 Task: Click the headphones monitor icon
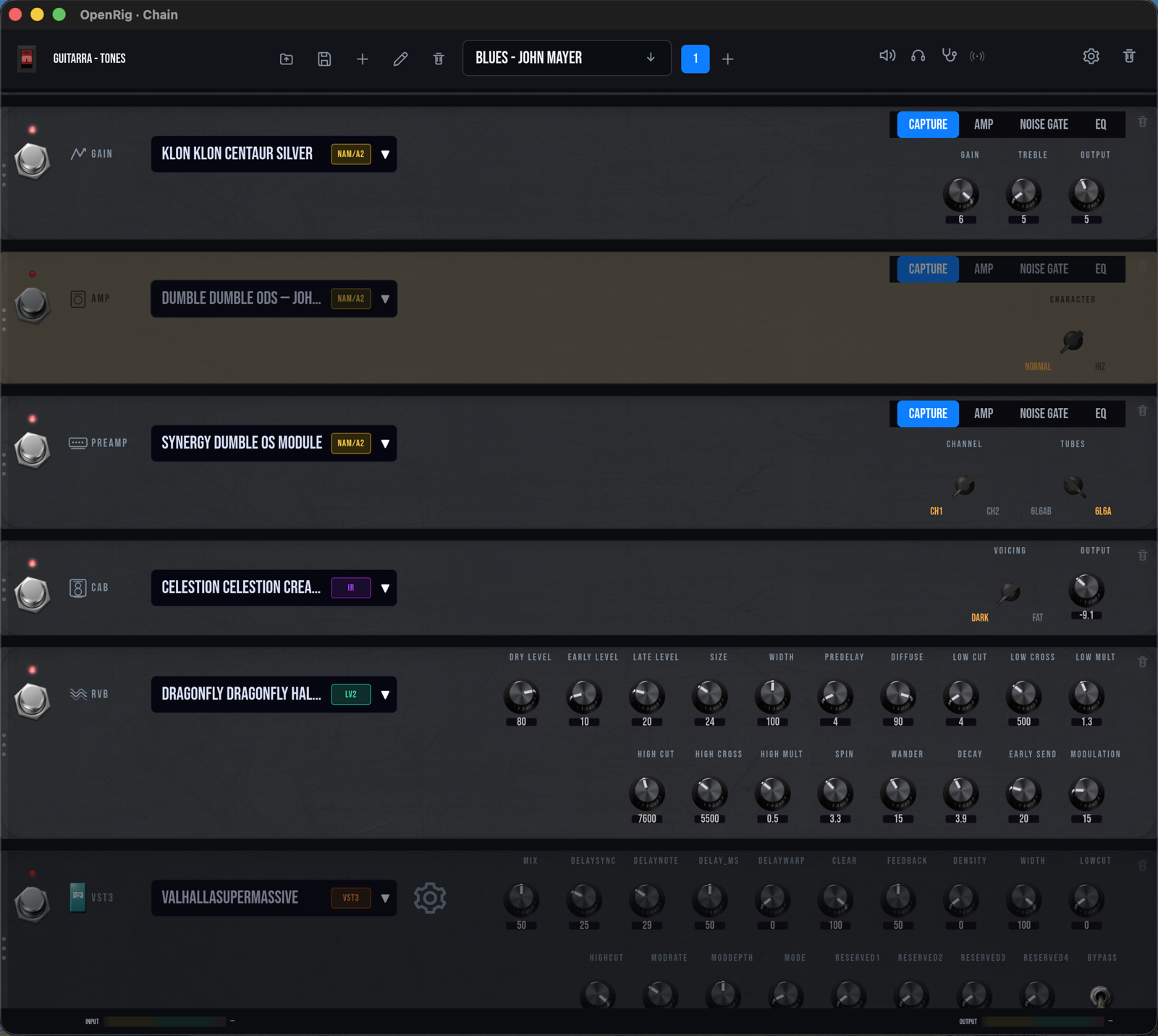click(918, 56)
